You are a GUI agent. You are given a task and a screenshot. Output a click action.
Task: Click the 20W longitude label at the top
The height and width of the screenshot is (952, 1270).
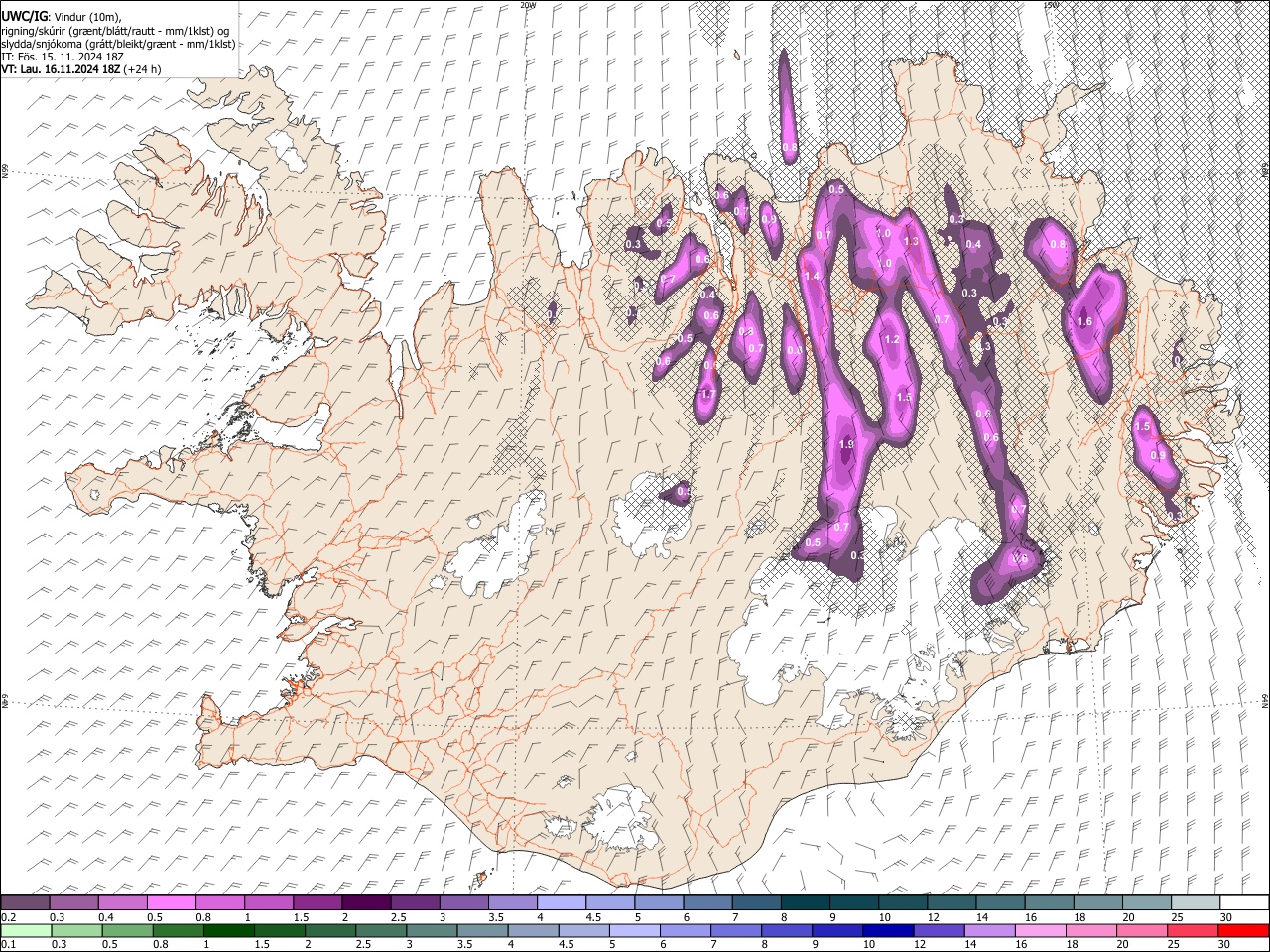pyautogui.click(x=528, y=5)
